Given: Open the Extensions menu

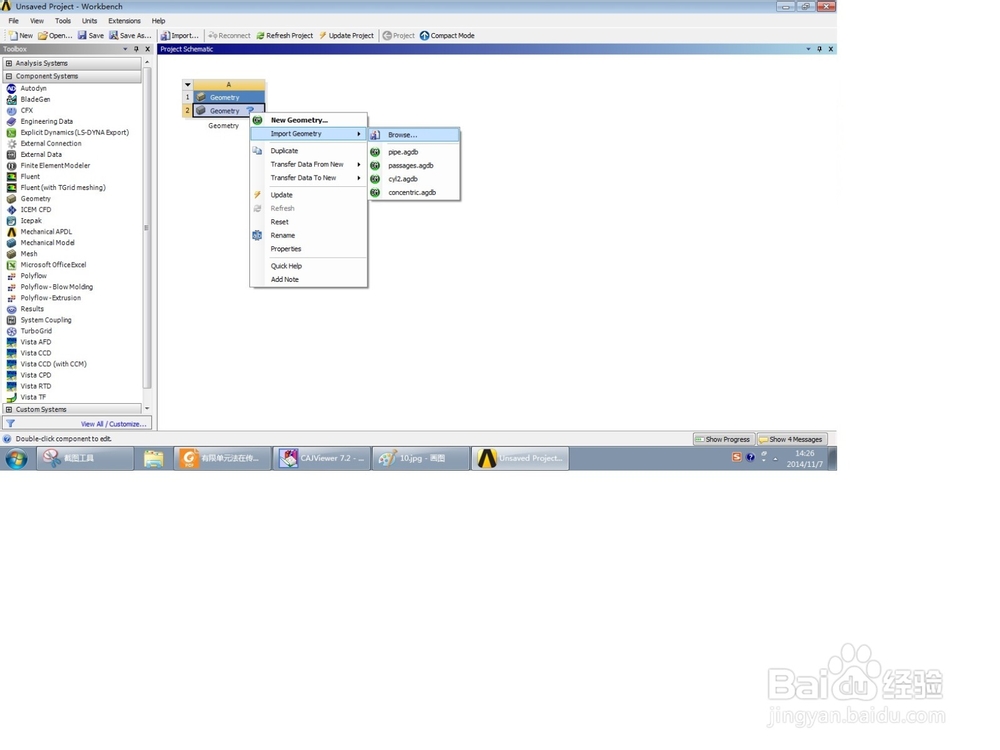Looking at the screenshot, I should [124, 21].
